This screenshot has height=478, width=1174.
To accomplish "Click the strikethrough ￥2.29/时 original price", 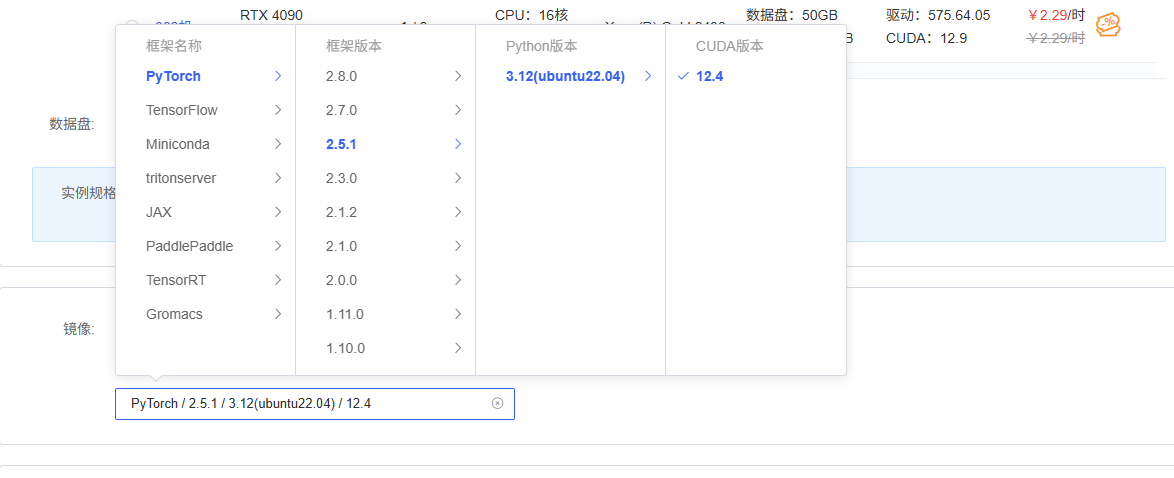I will (1056, 37).
